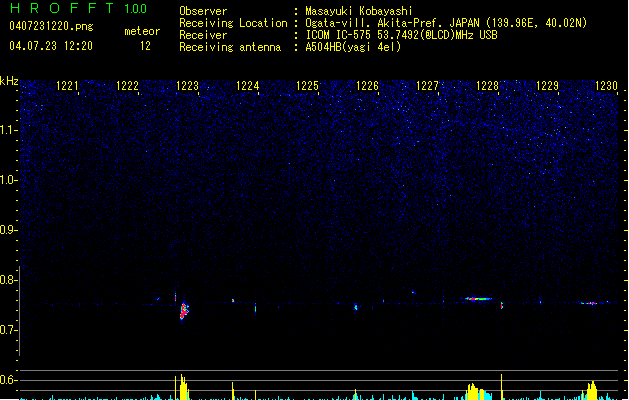The image size is (629, 400).
Task: Click the 1223 time marker
Action: coord(187,86)
